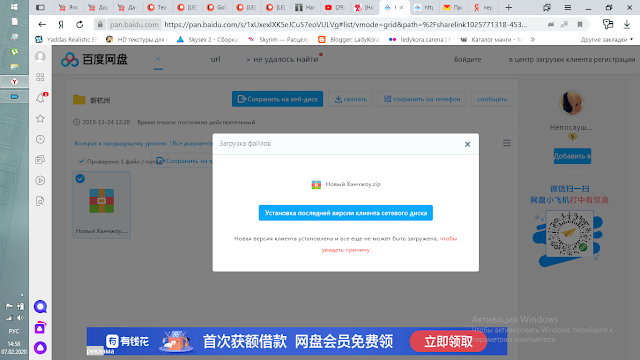Click the padlock site security icon
The width and height of the screenshot is (640, 360).
(x=100, y=24)
